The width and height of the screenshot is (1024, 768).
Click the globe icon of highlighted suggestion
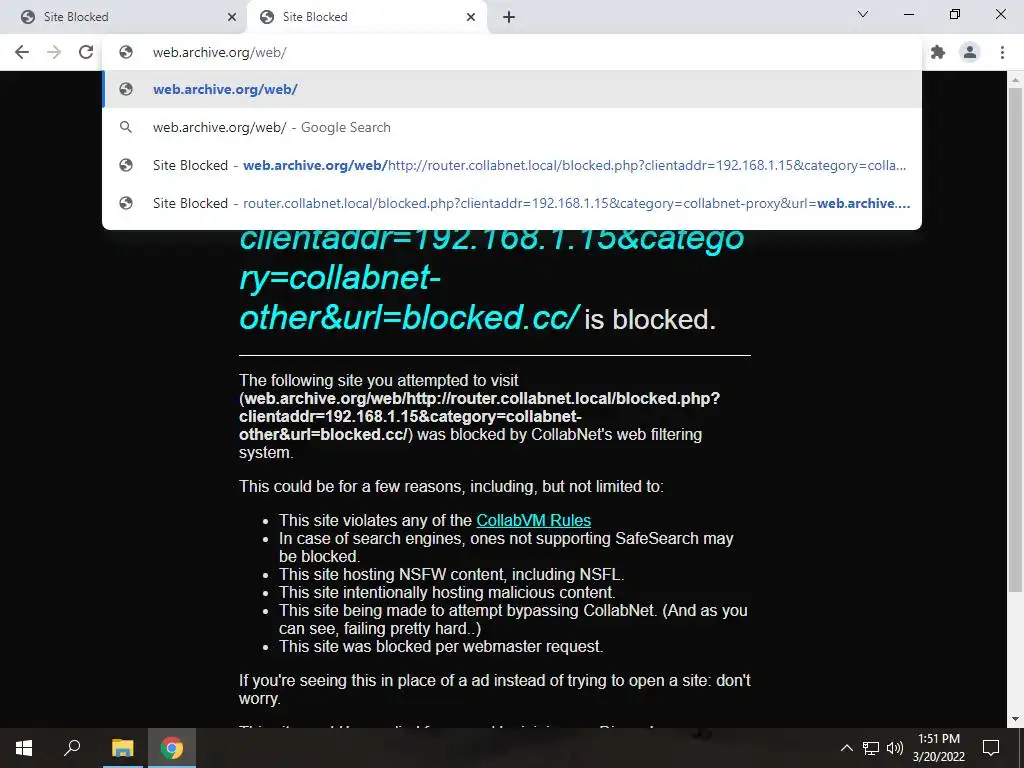point(126,89)
